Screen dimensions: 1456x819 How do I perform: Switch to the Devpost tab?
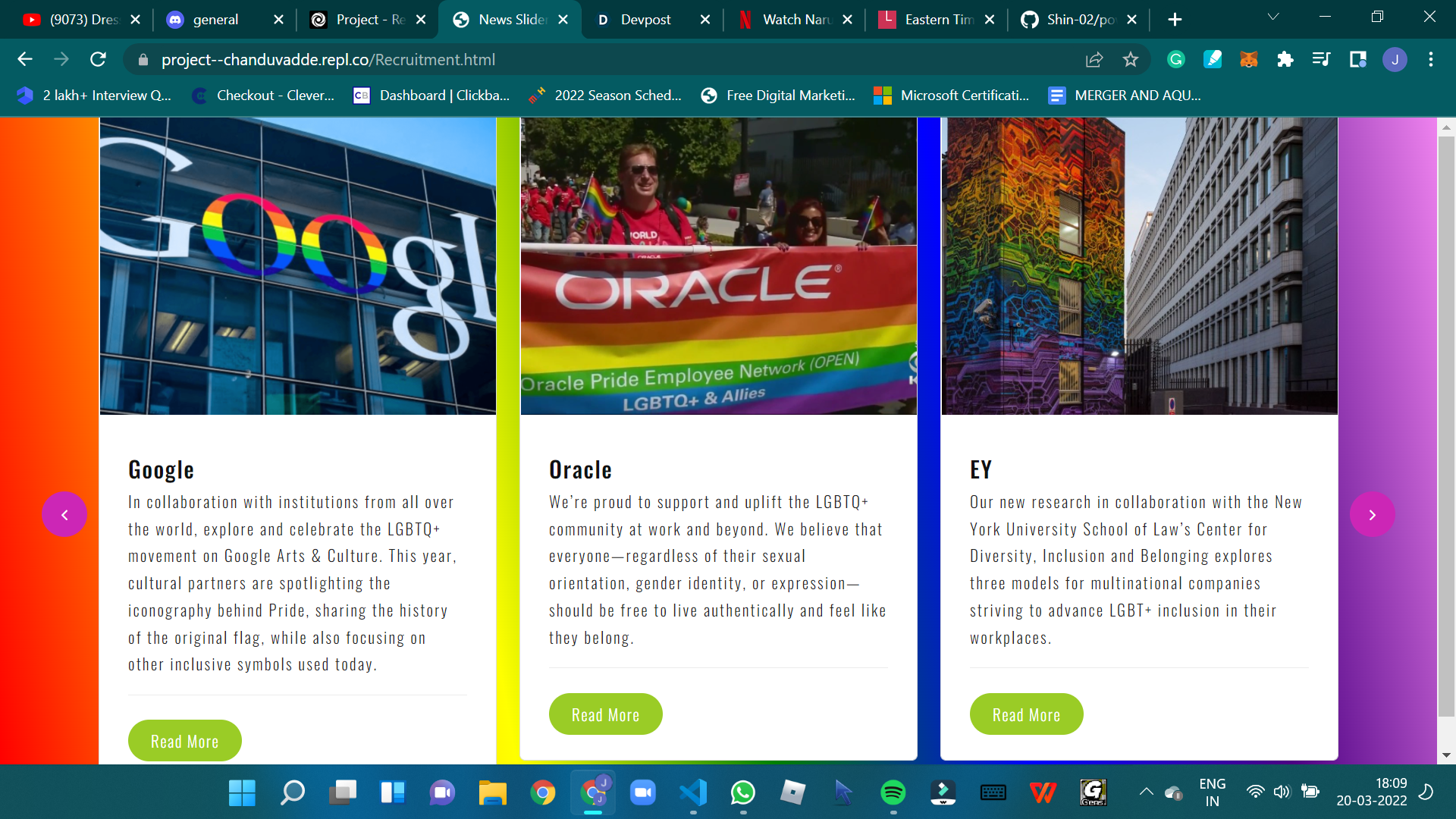[x=645, y=20]
